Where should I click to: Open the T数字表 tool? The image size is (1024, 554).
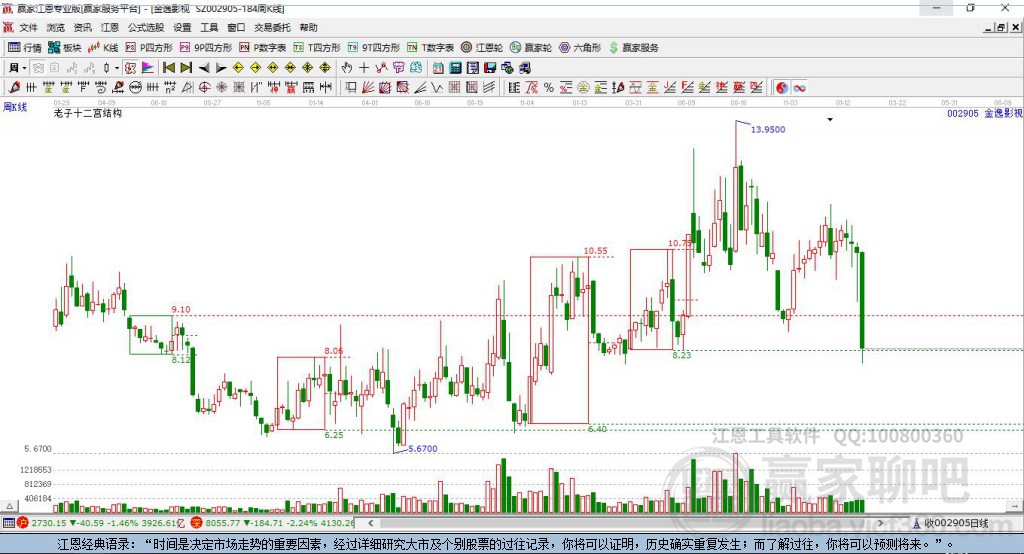[430, 48]
